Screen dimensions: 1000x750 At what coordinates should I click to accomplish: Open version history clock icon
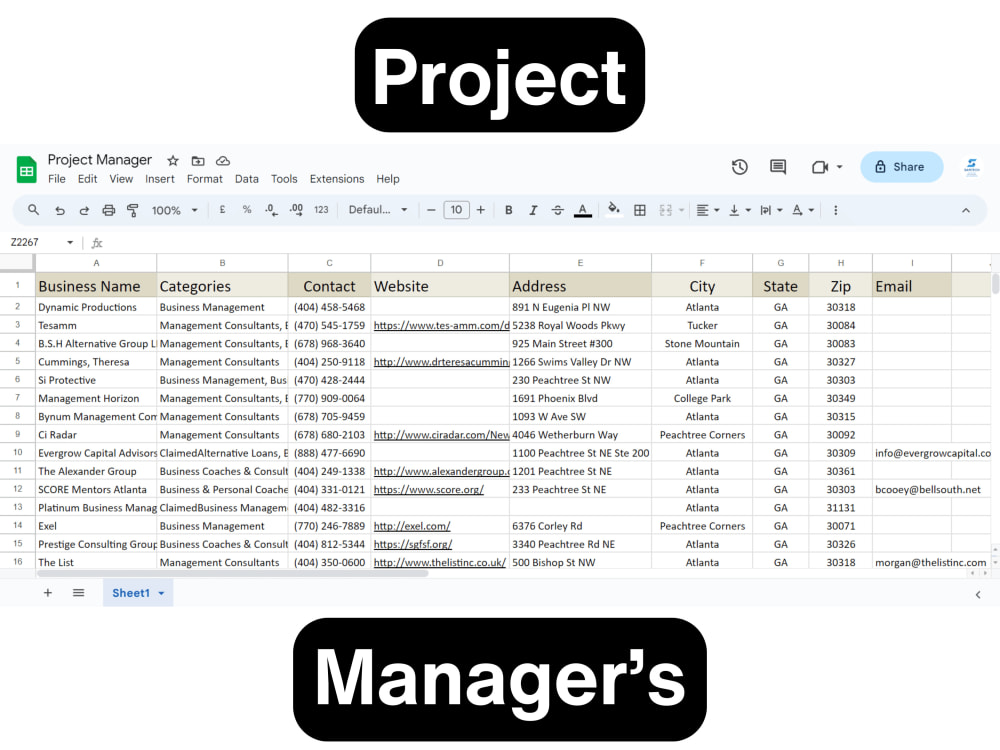click(x=739, y=167)
